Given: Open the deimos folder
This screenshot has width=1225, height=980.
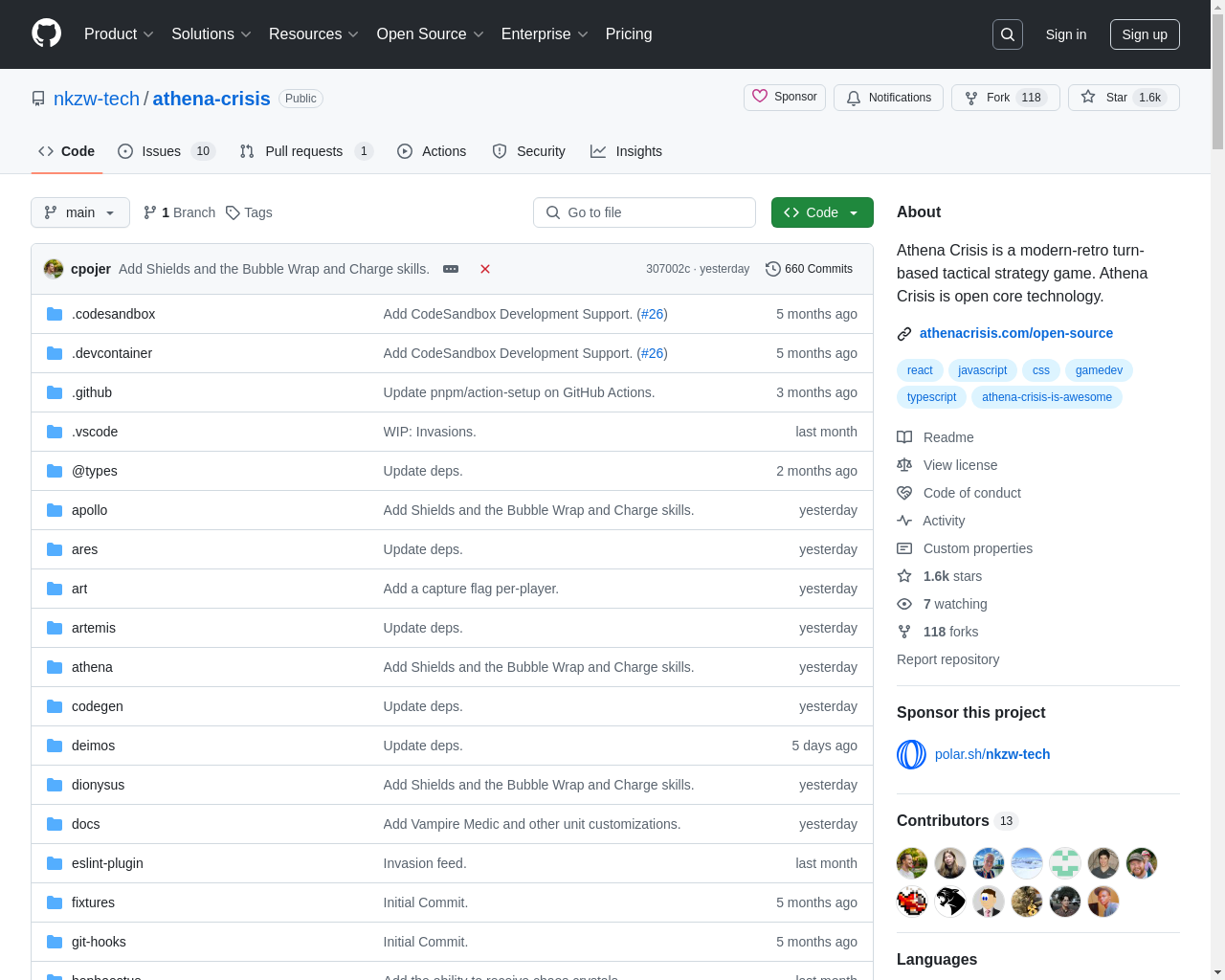Looking at the screenshot, I should [x=93, y=746].
